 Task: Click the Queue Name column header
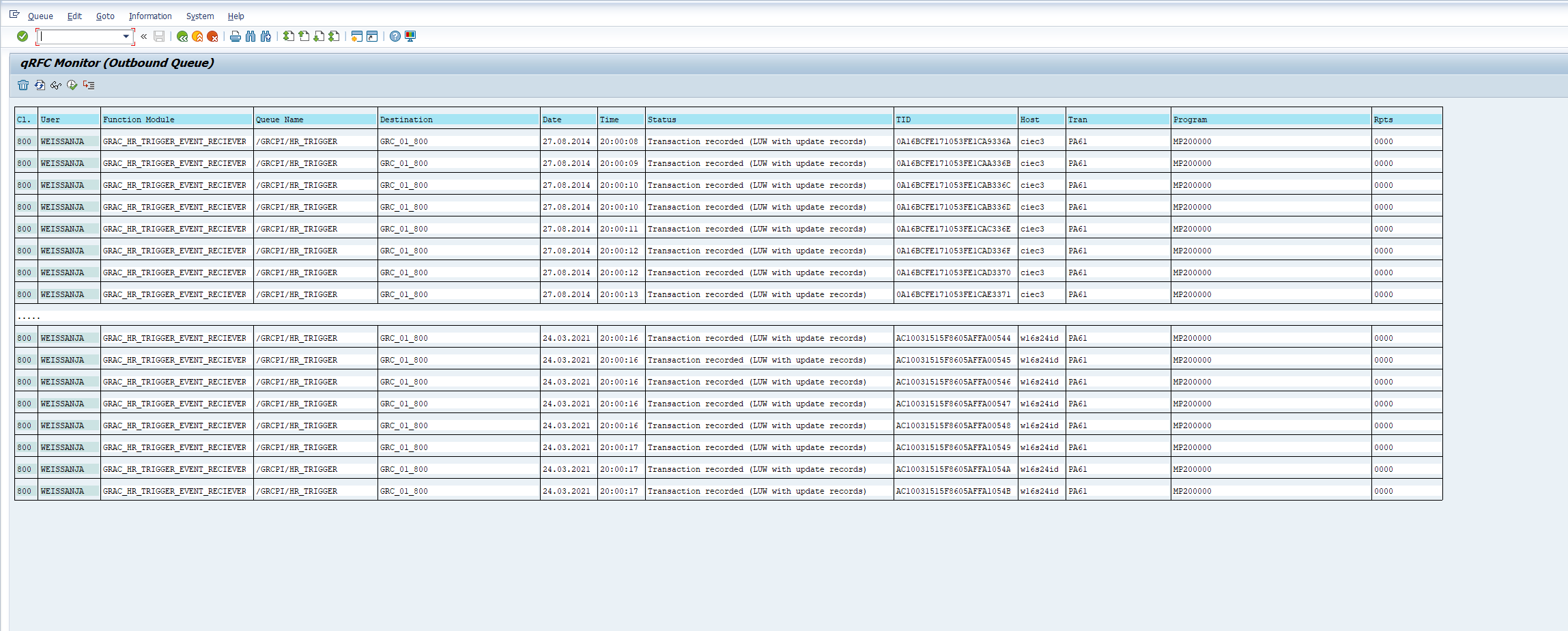point(280,120)
